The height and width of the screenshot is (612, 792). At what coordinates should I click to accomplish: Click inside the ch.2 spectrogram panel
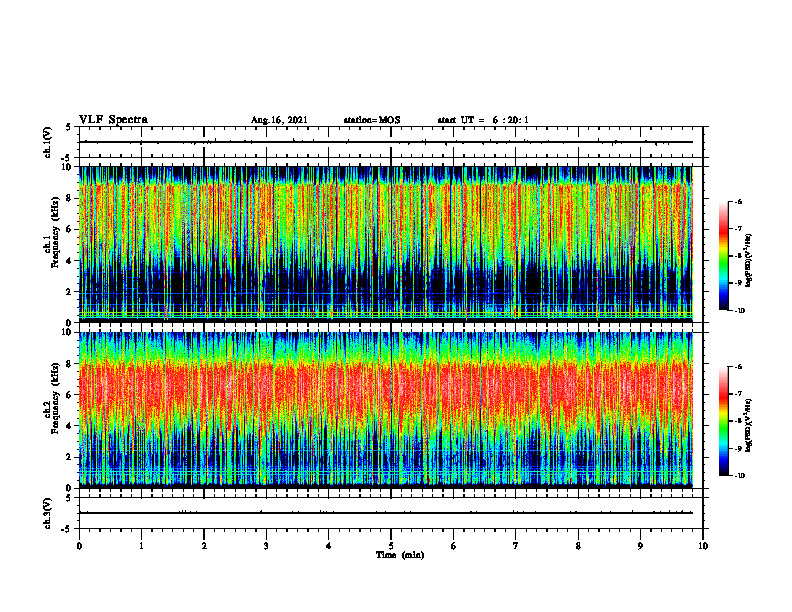[x=386, y=410]
